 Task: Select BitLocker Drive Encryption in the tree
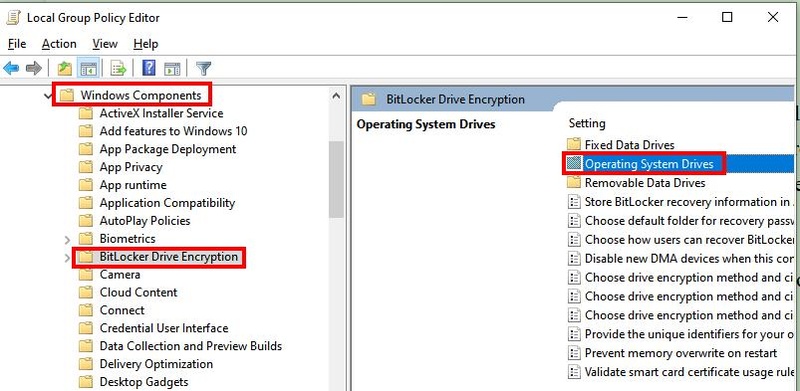(x=169, y=257)
